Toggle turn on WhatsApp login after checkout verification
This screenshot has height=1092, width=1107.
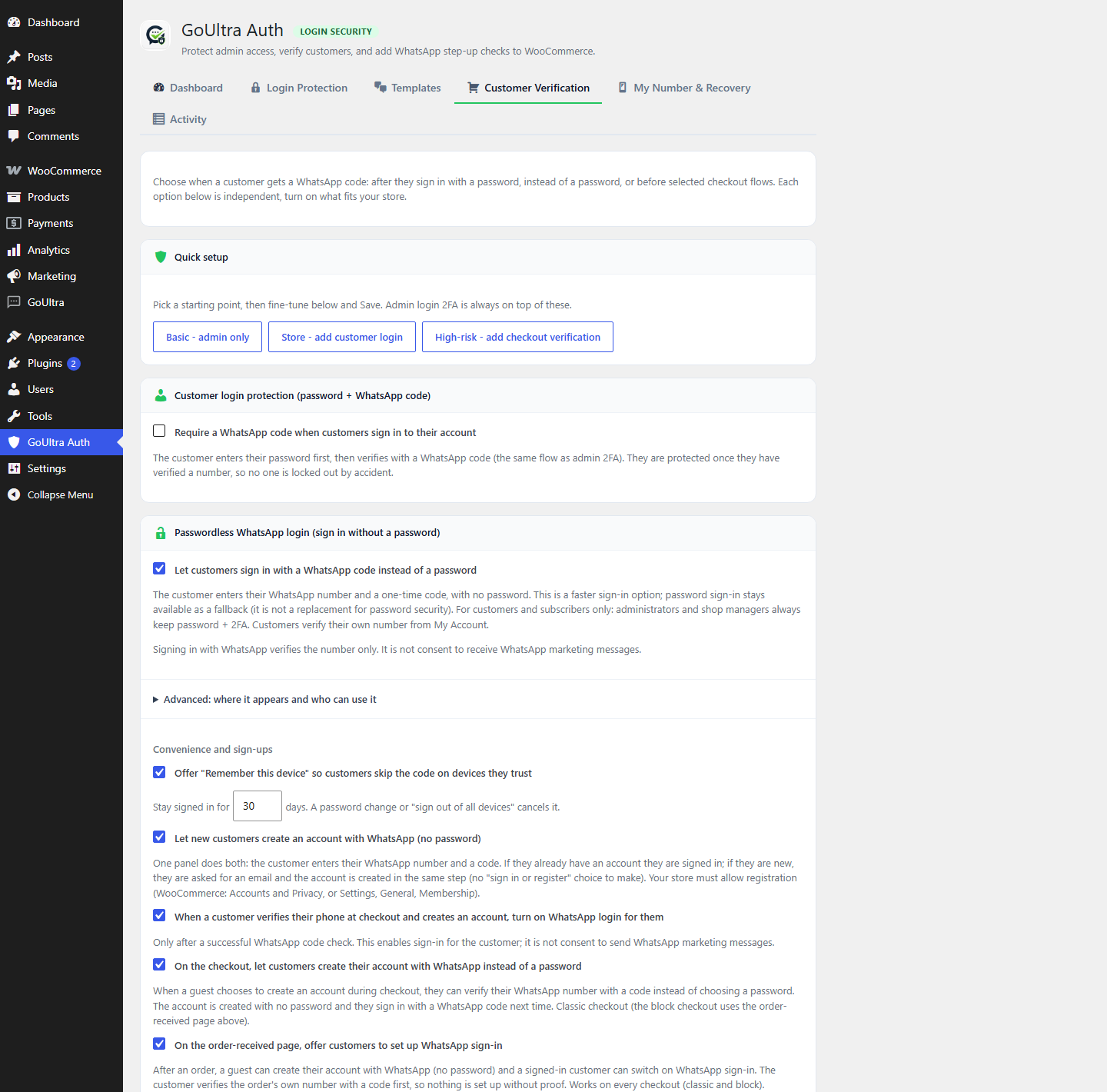click(159, 915)
